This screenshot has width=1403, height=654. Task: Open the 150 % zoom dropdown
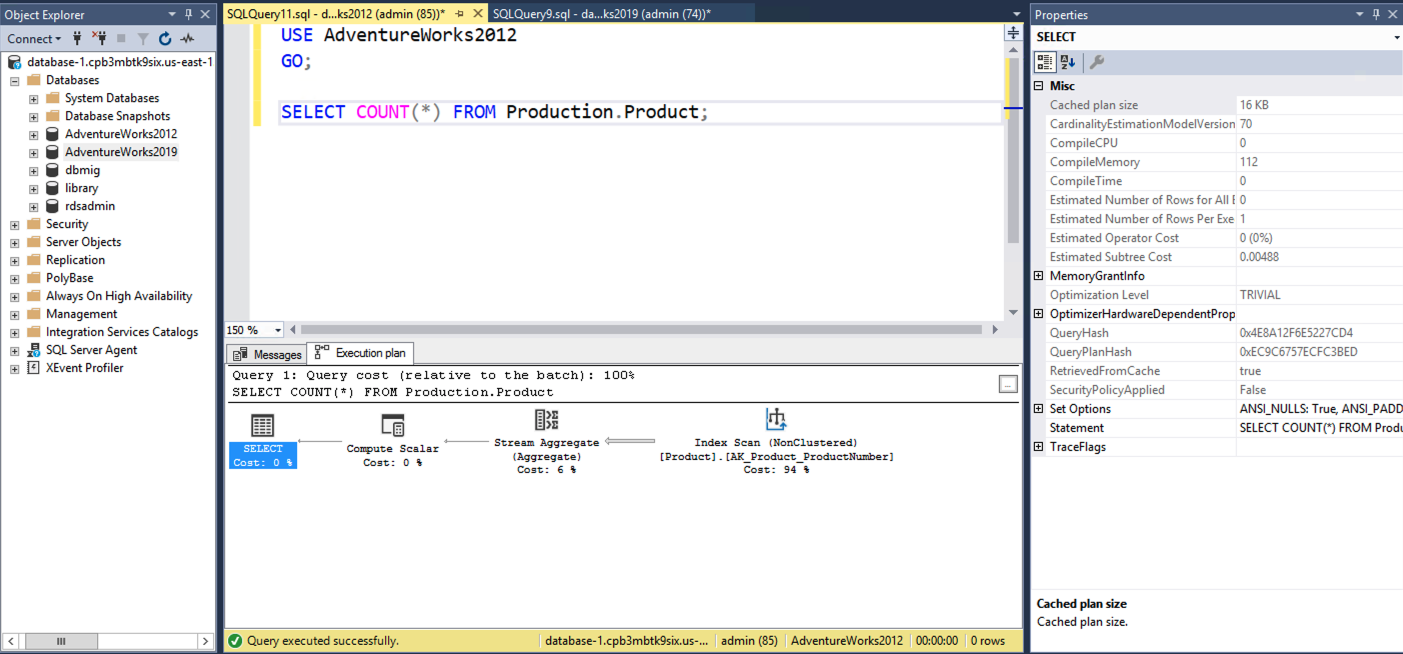pos(278,330)
